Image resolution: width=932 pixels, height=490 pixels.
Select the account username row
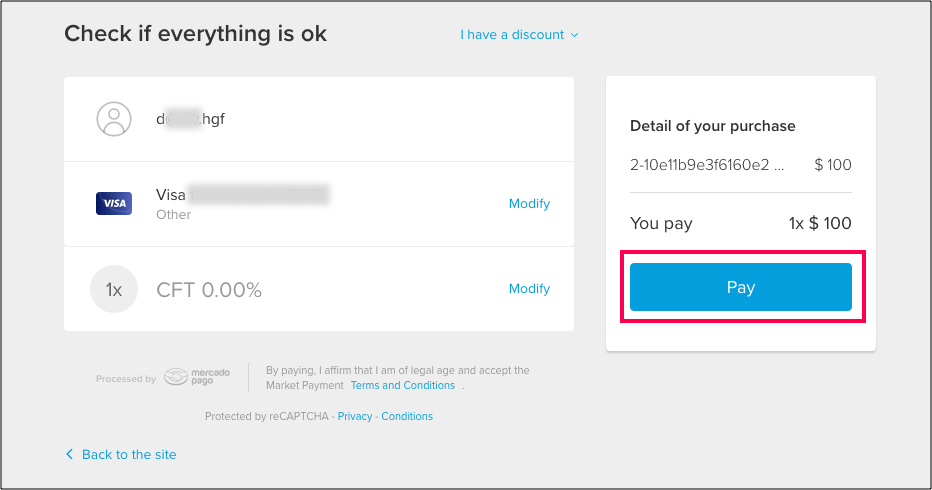click(x=319, y=119)
